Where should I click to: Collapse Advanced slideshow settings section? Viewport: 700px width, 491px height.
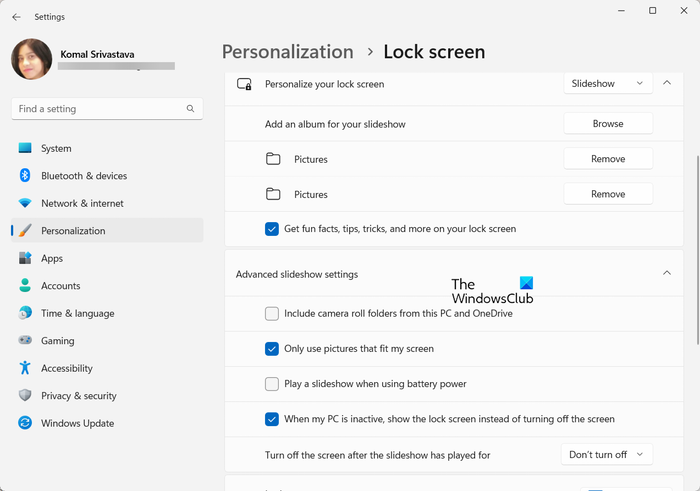[x=667, y=274]
